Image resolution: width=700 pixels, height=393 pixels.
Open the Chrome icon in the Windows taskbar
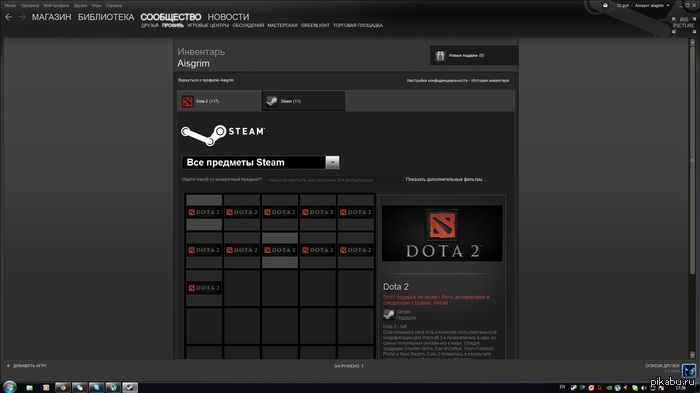[x=63, y=388]
